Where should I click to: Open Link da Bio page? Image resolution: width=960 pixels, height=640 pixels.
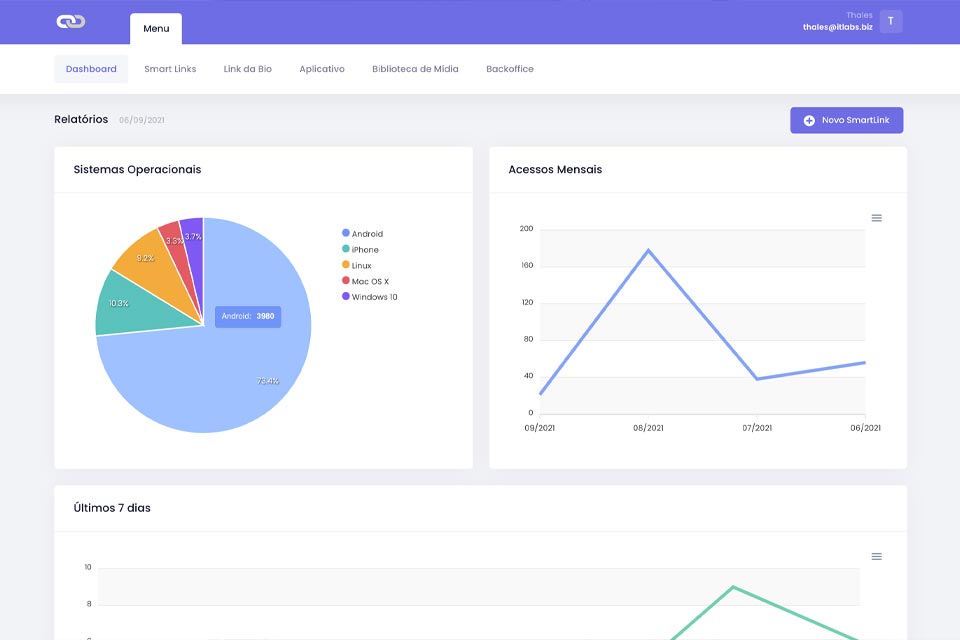[x=247, y=69]
